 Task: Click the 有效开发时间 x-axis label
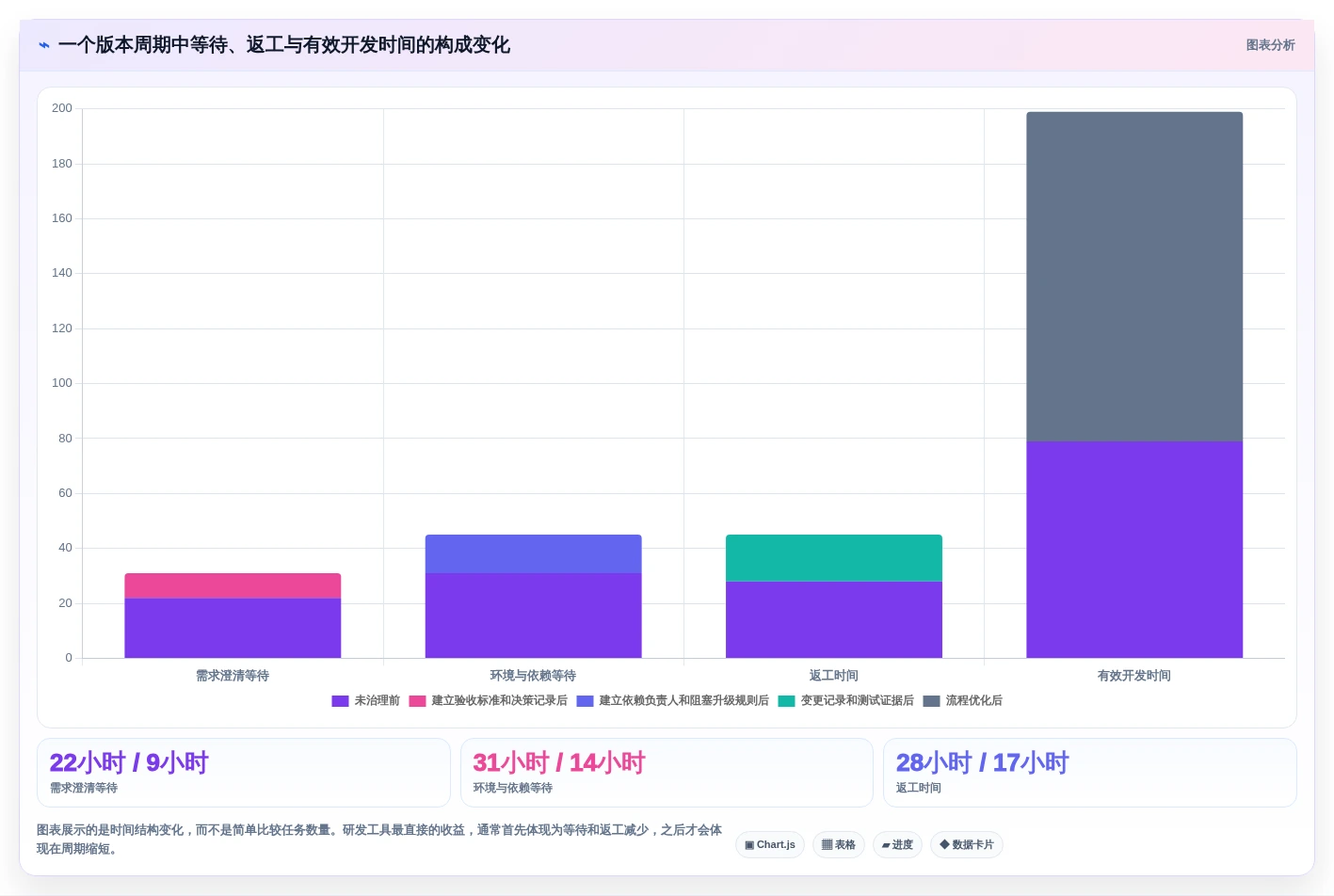click(1134, 676)
